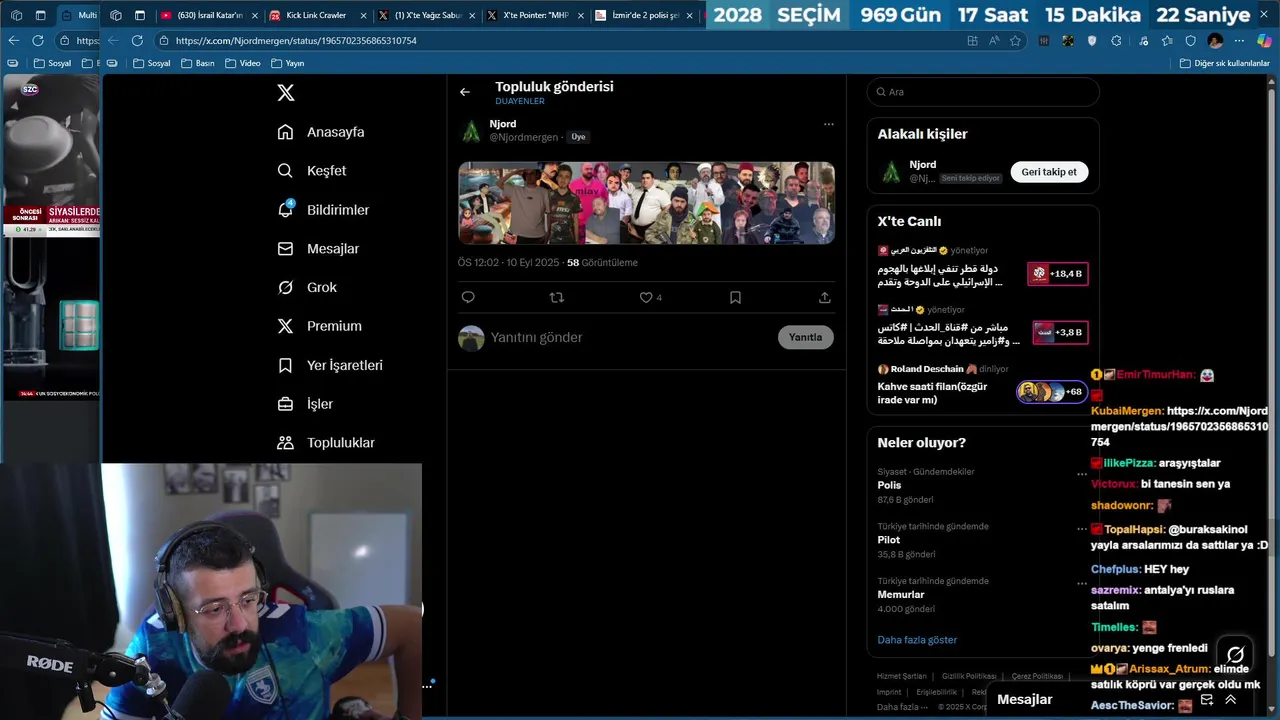The width and height of the screenshot is (1280, 720).
Task: Open the Polis trending topic
Action: pyautogui.click(x=889, y=485)
